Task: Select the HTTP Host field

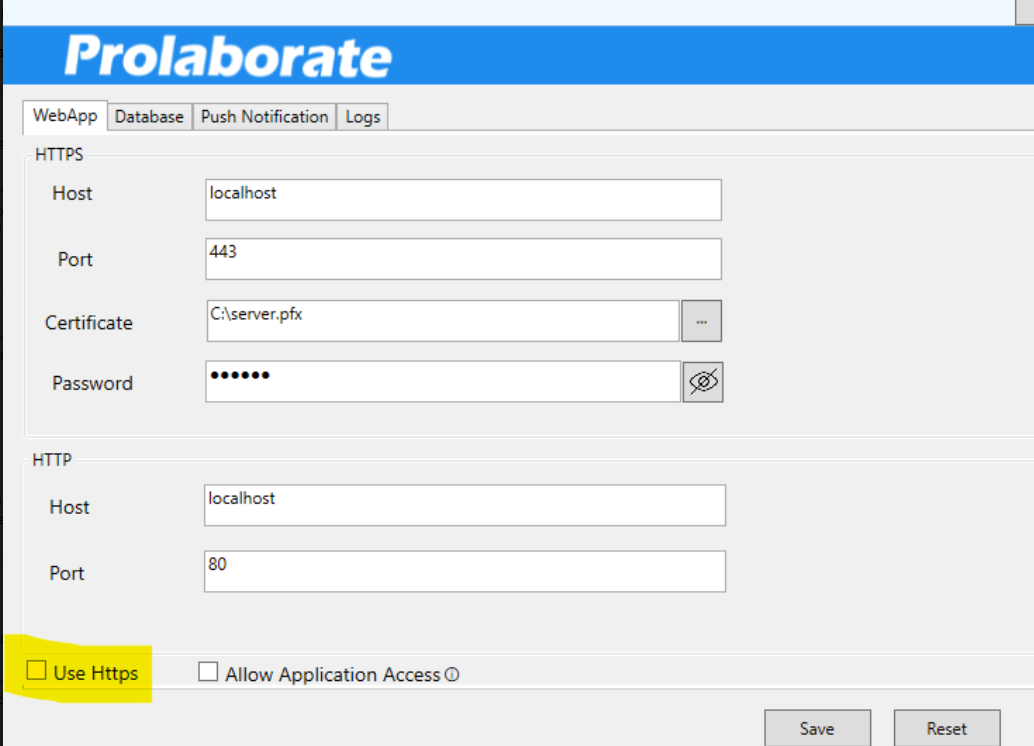Action: [465, 505]
